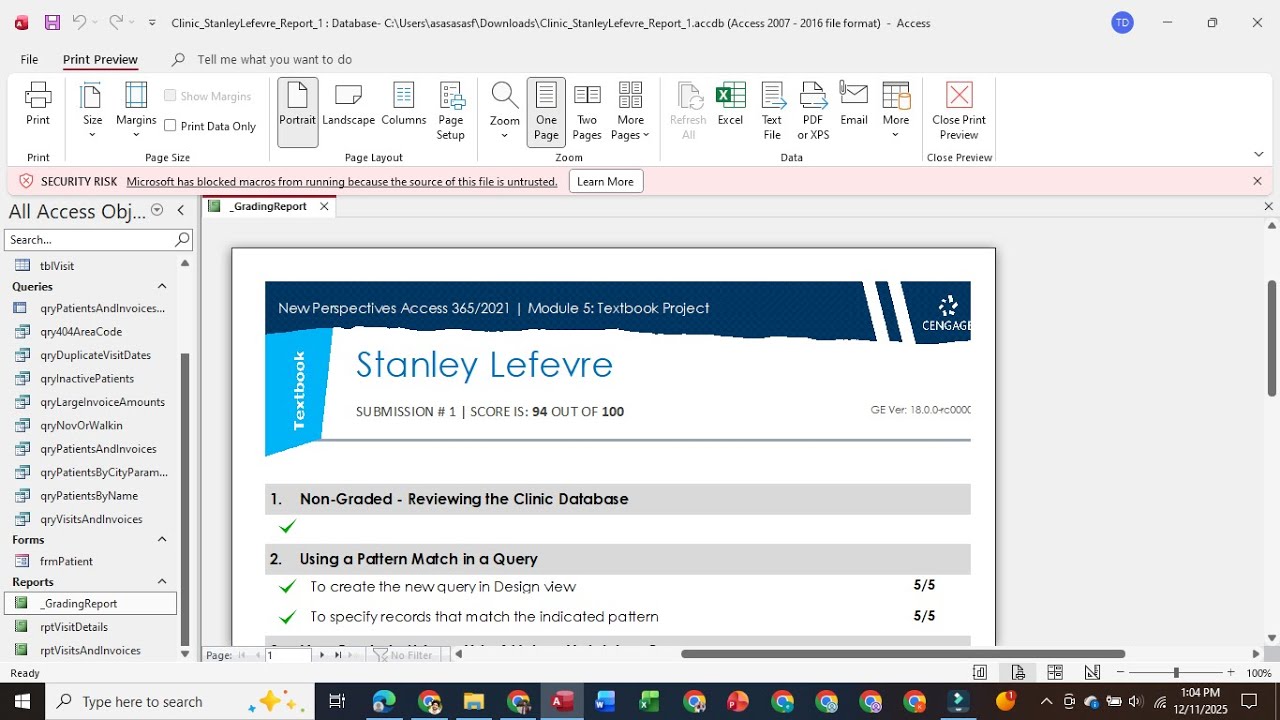Open the Customize Quick Access Toolbar menu
The width and height of the screenshot is (1280, 720).
[152, 22]
